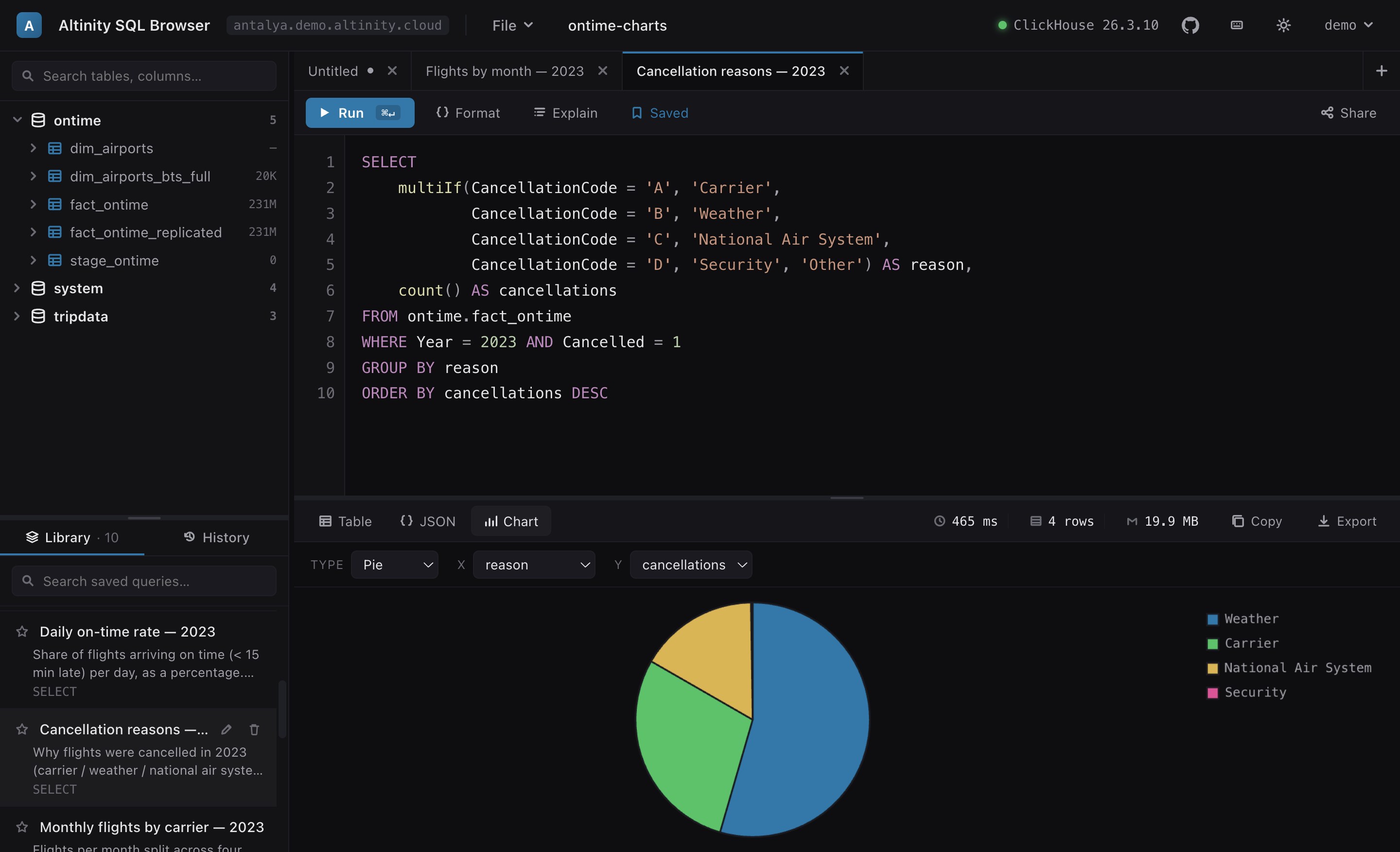Expand the system database

click(17, 288)
